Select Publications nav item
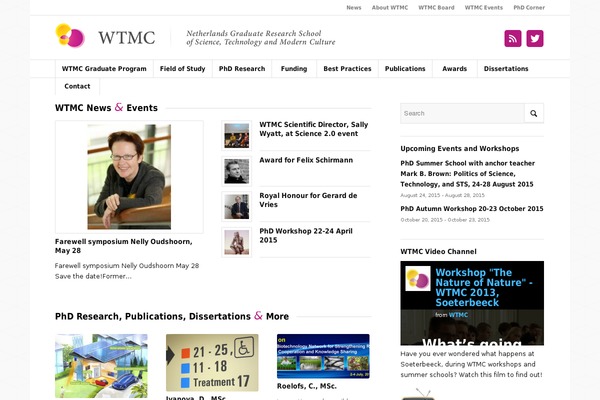The width and height of the screenshot is (600, 400). [x=405, y=69]
